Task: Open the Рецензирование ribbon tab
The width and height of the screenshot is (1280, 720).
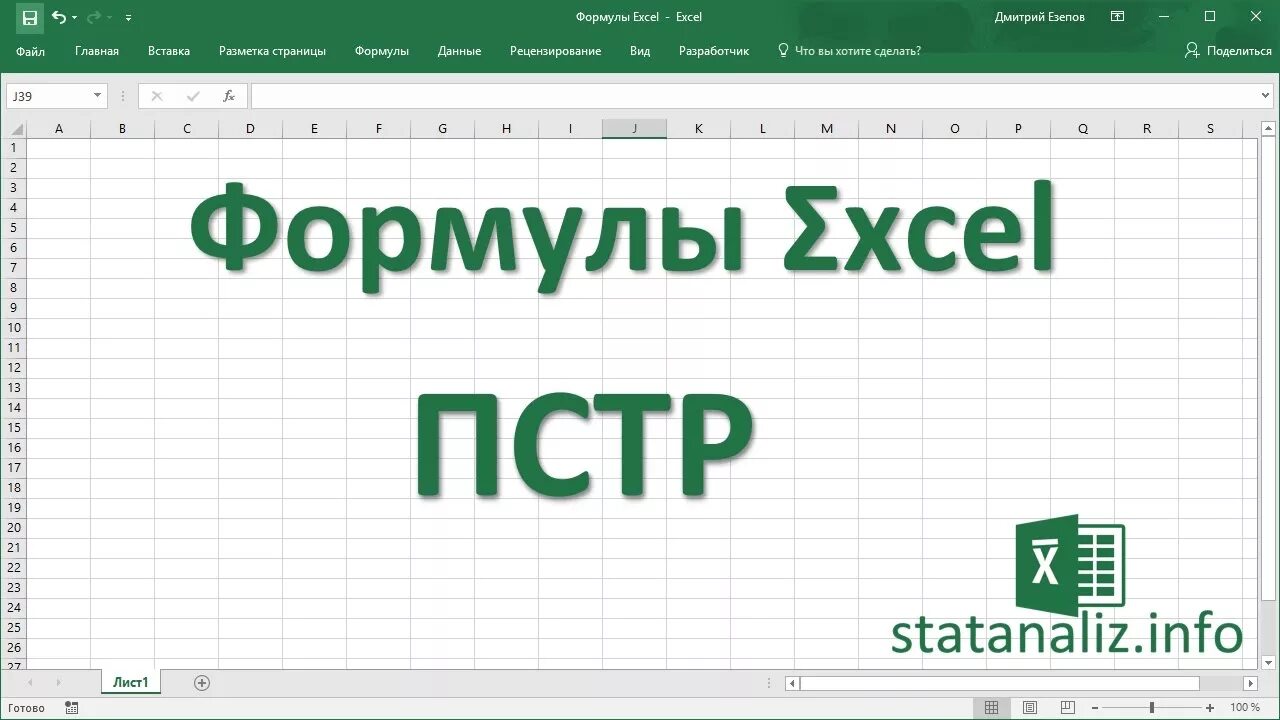Action: 555,51
